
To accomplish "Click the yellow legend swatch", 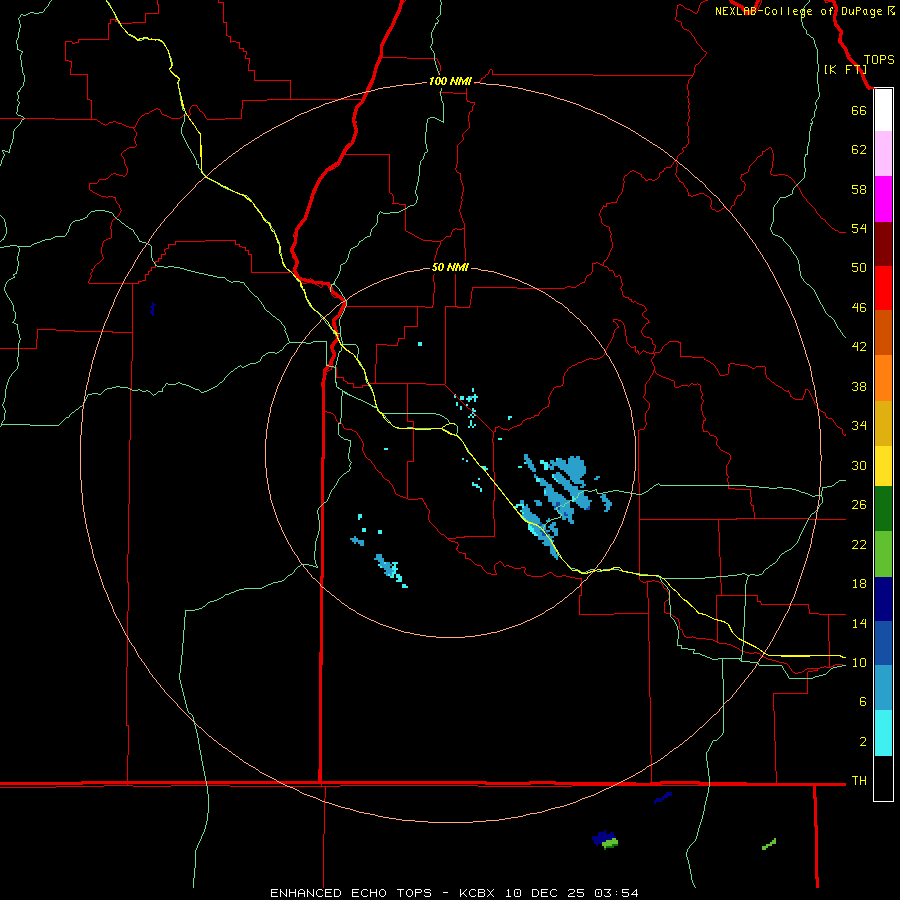I will pyautogui.click(x=883, y=466).
